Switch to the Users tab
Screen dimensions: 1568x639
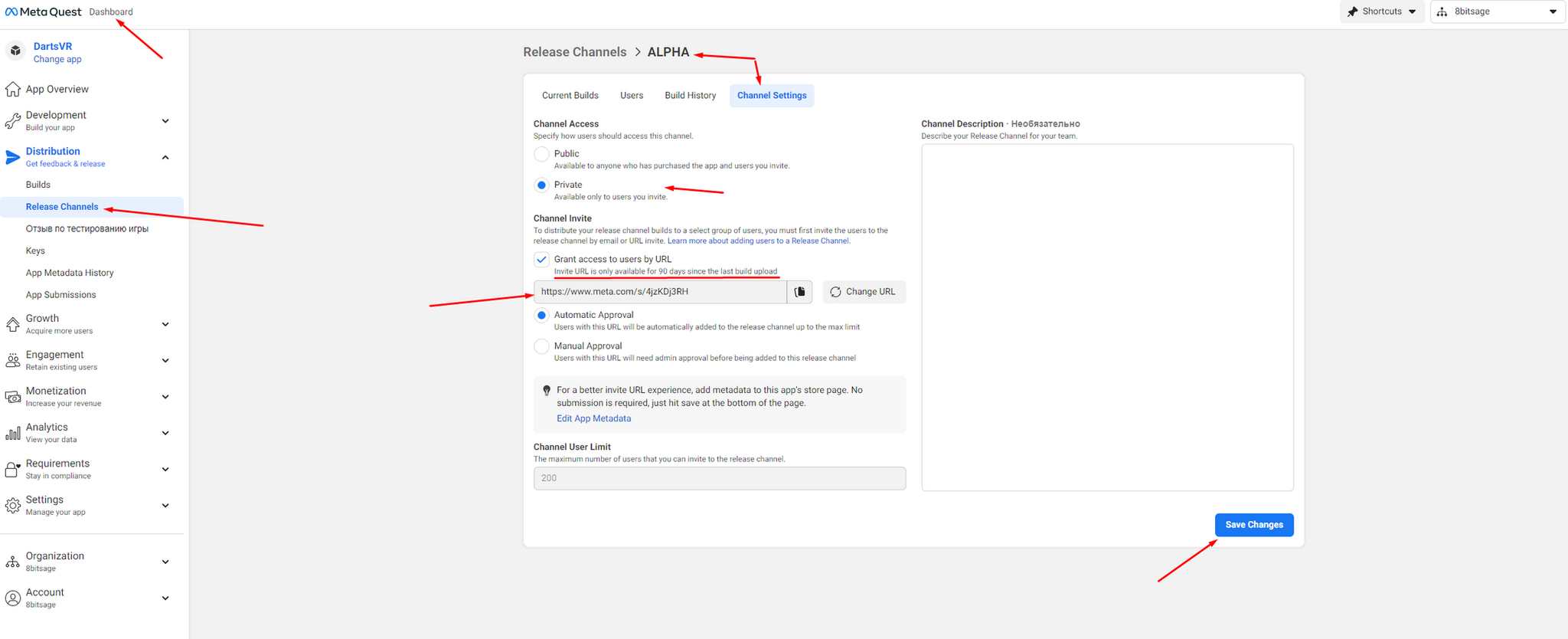(632, 96)
